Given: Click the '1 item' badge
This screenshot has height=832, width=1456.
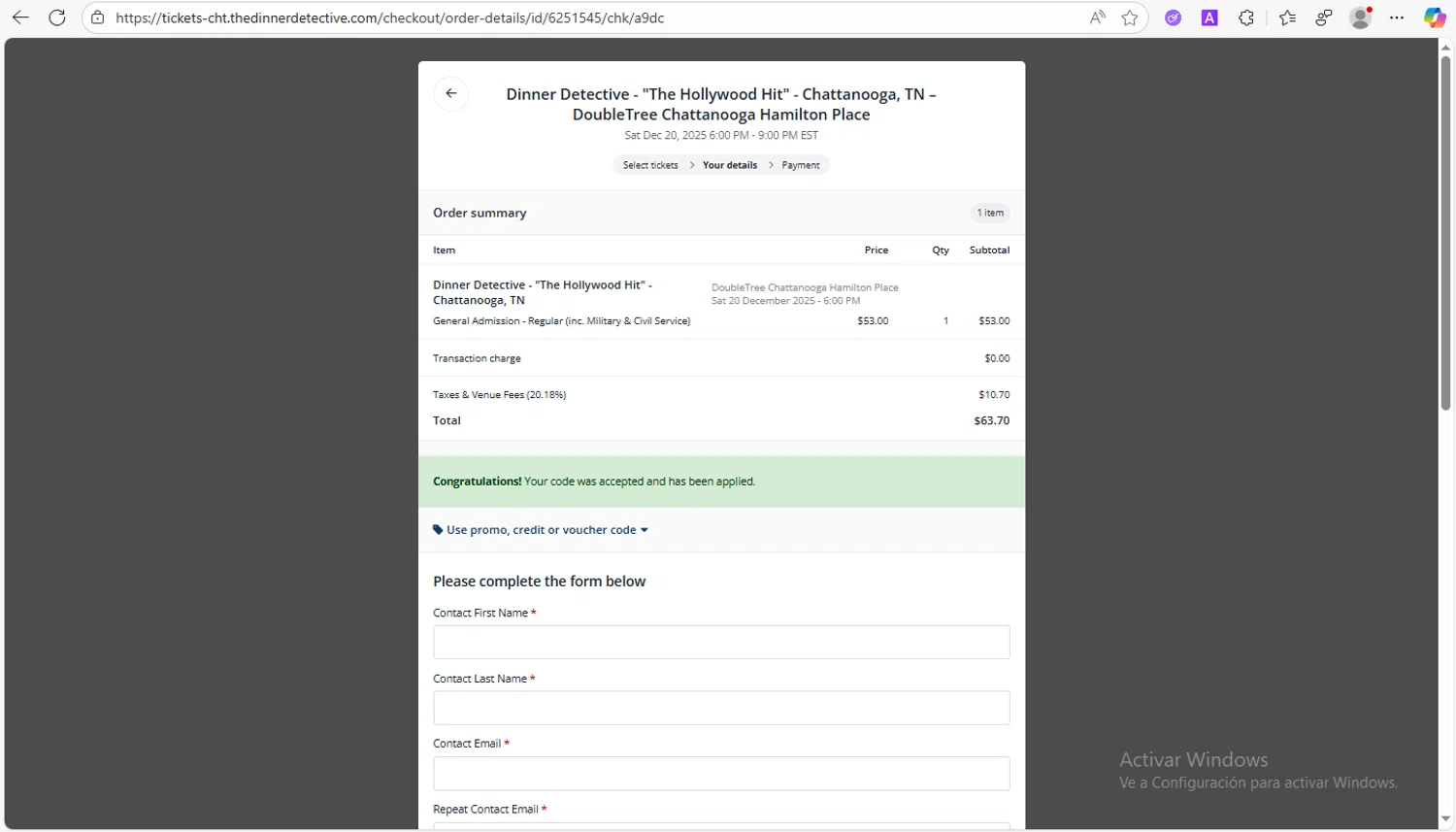Looking at the screenshot, I should click(990, 213).
